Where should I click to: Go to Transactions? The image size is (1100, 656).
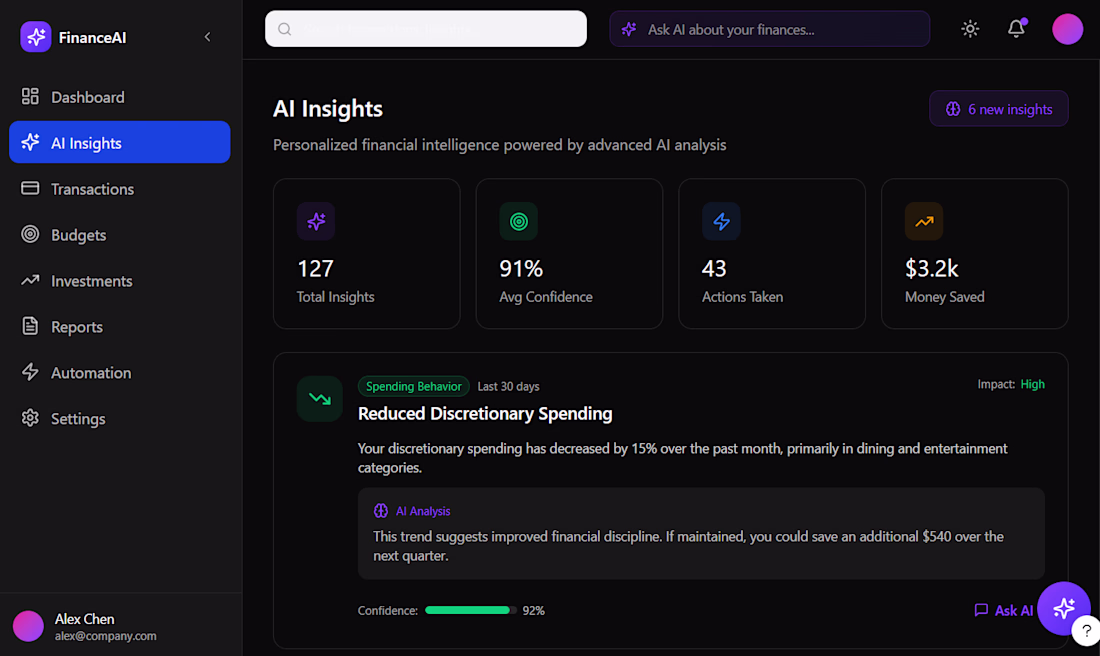[x=119, y=189]
